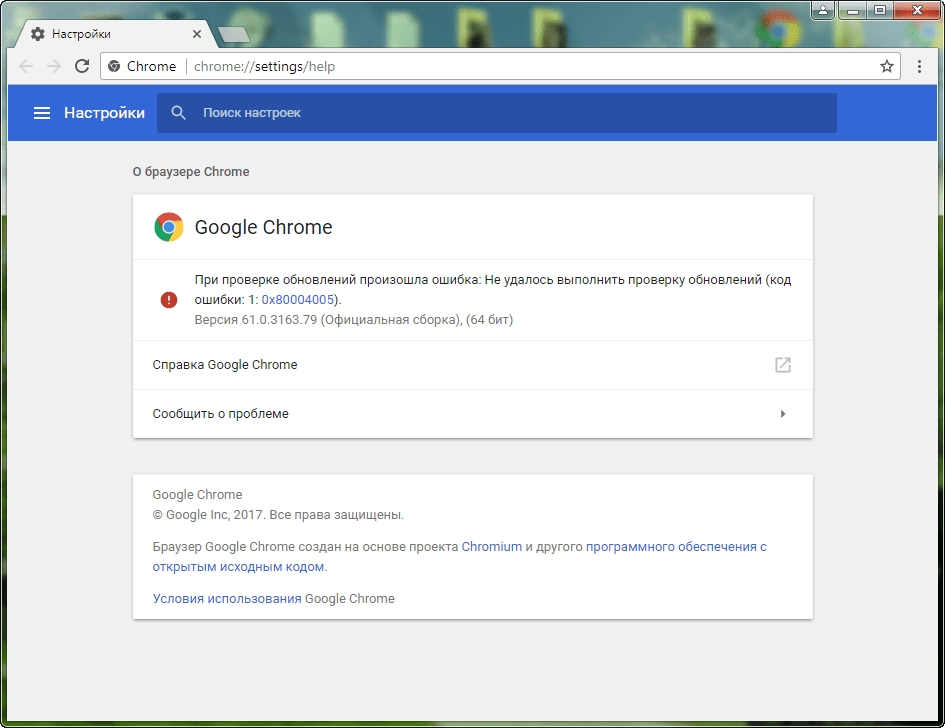Click the address bar with chrome://settings/help
The image size is (945, 728).
tap(500, 66)
